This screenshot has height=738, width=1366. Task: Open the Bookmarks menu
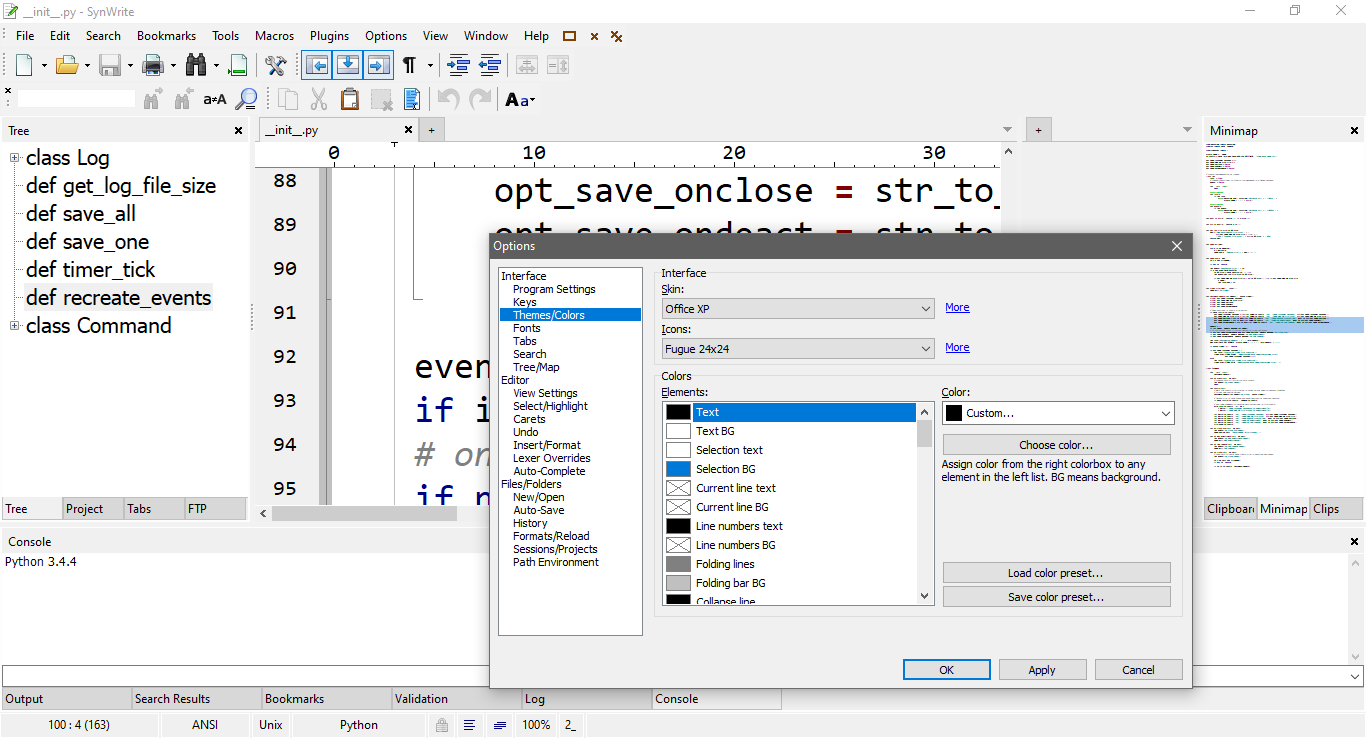pos(166,35)
